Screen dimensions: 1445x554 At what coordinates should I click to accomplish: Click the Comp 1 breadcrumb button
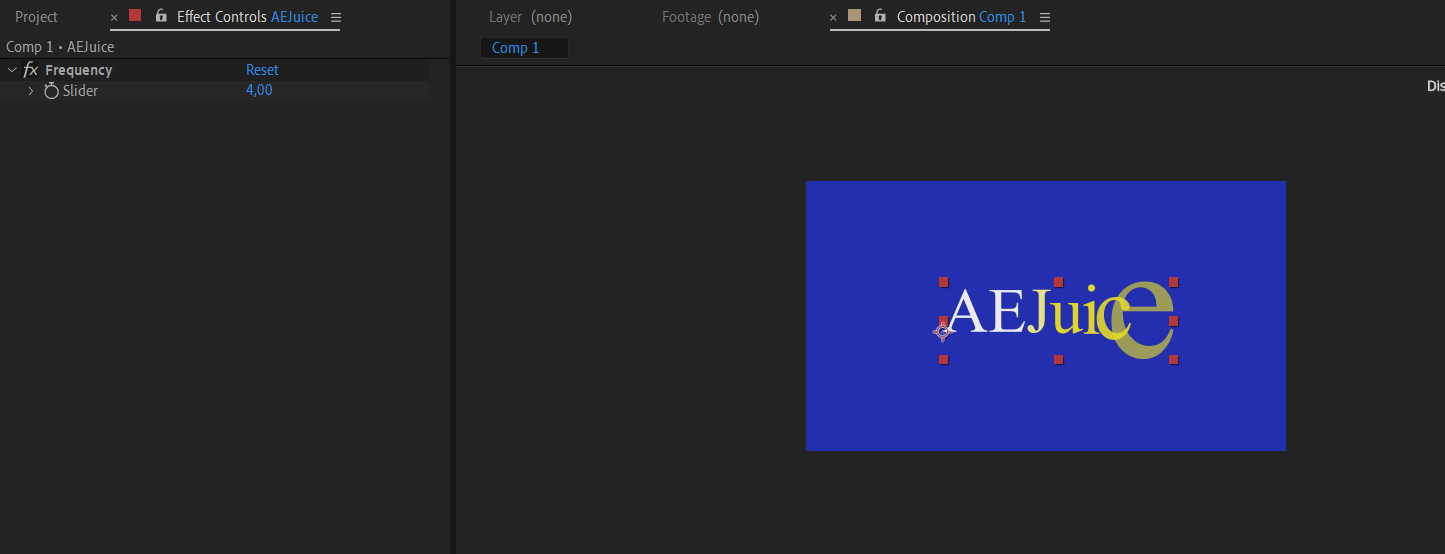tap(524, 48)
